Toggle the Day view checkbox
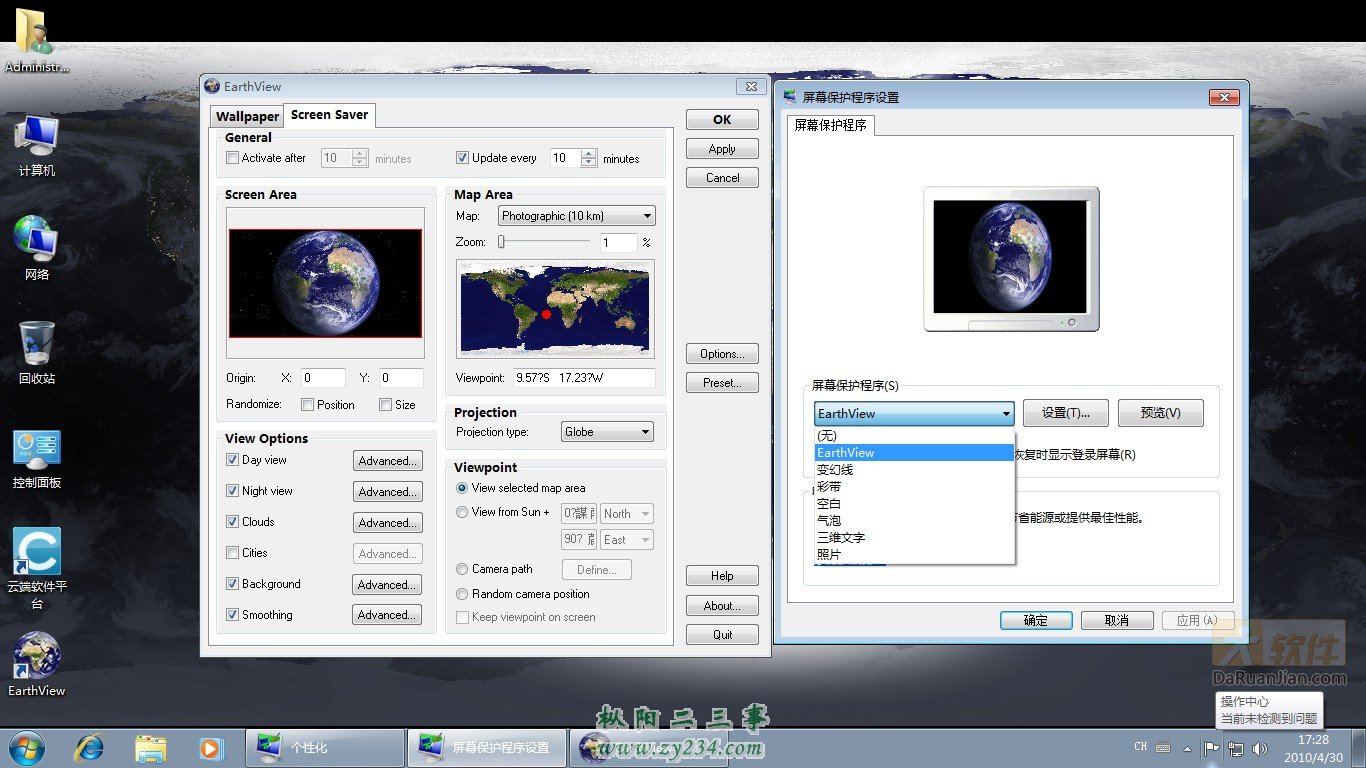 pos(233,460)
